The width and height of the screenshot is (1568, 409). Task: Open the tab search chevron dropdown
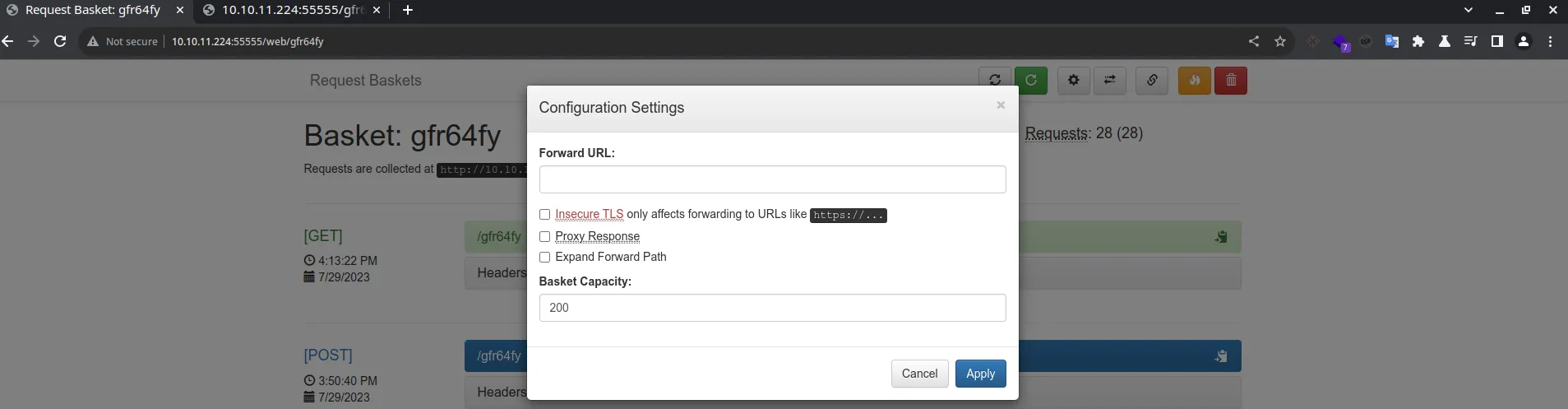point(1469,10)
